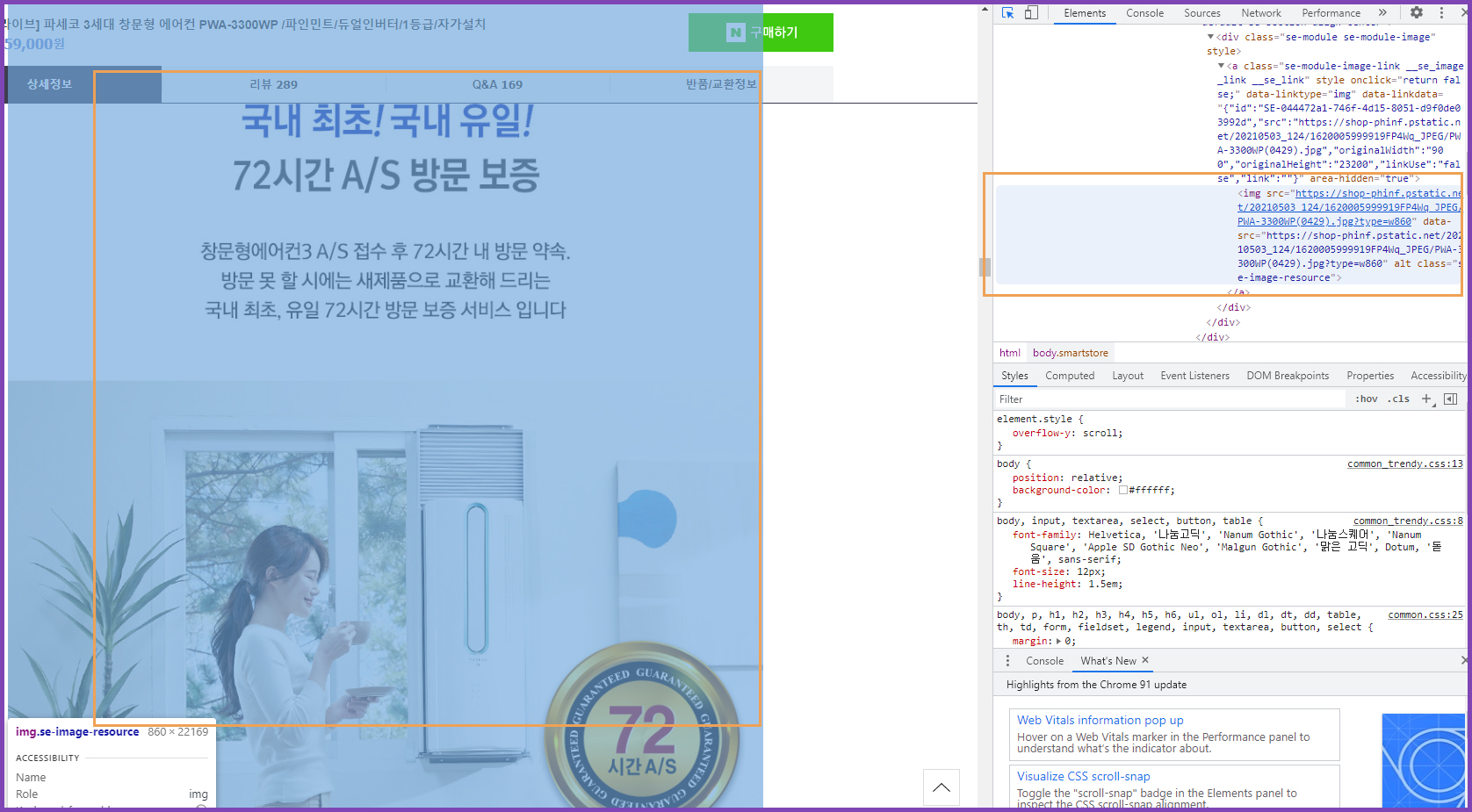1472x812 pixels.
Task: Select the html breadcrumb item
Action: tap(1009, 353)
